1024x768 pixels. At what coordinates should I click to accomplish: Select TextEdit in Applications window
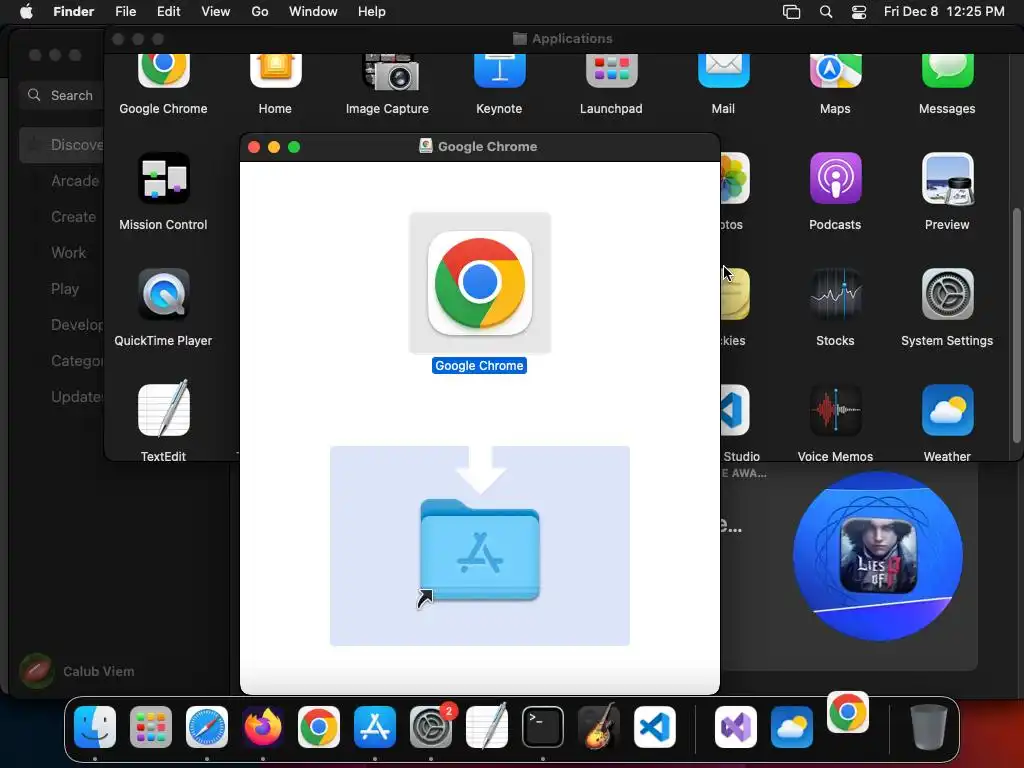click(x=163, y=409)
